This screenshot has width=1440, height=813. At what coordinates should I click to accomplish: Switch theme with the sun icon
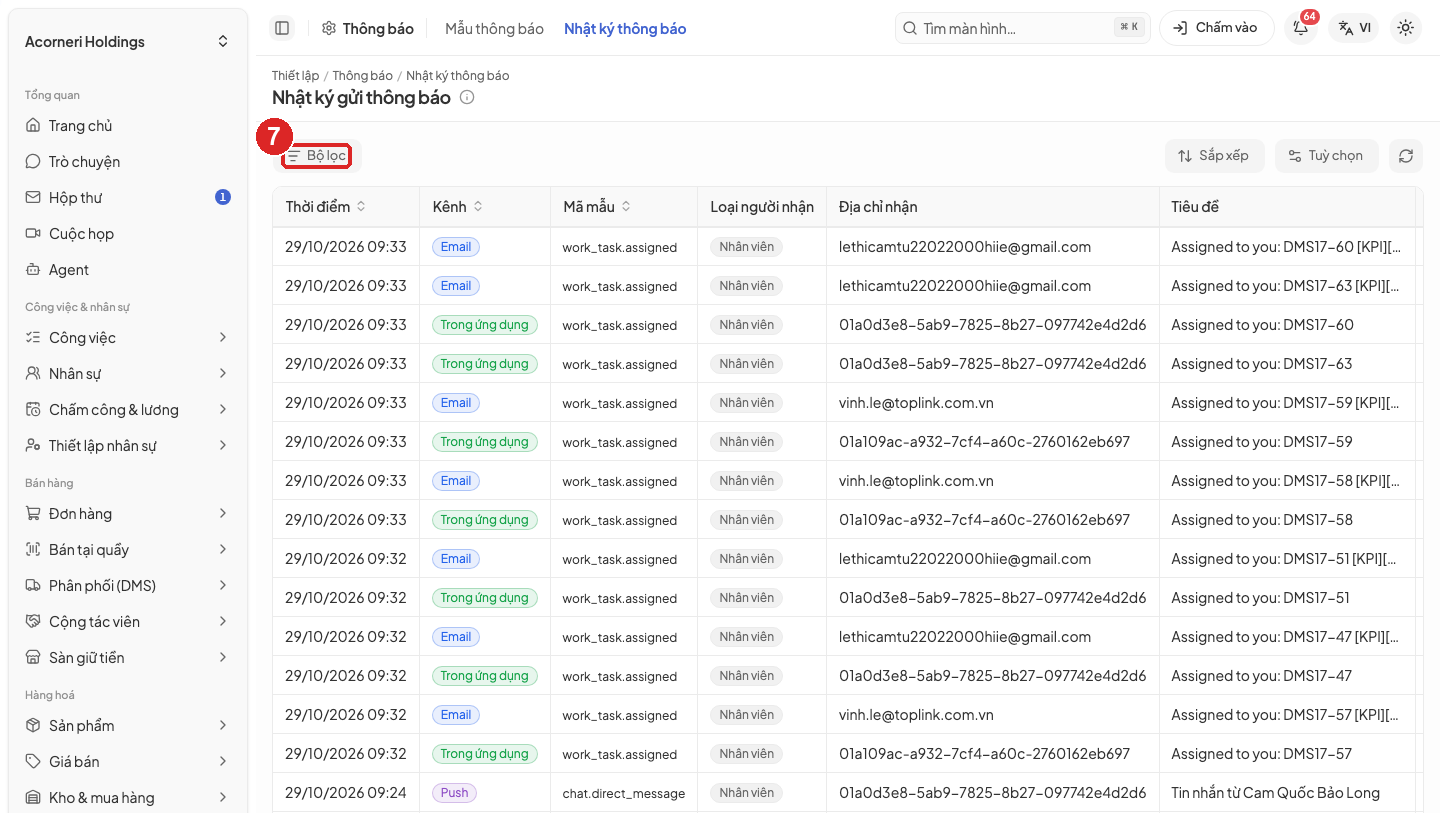pyautogui.click(x=1406, y=28)
